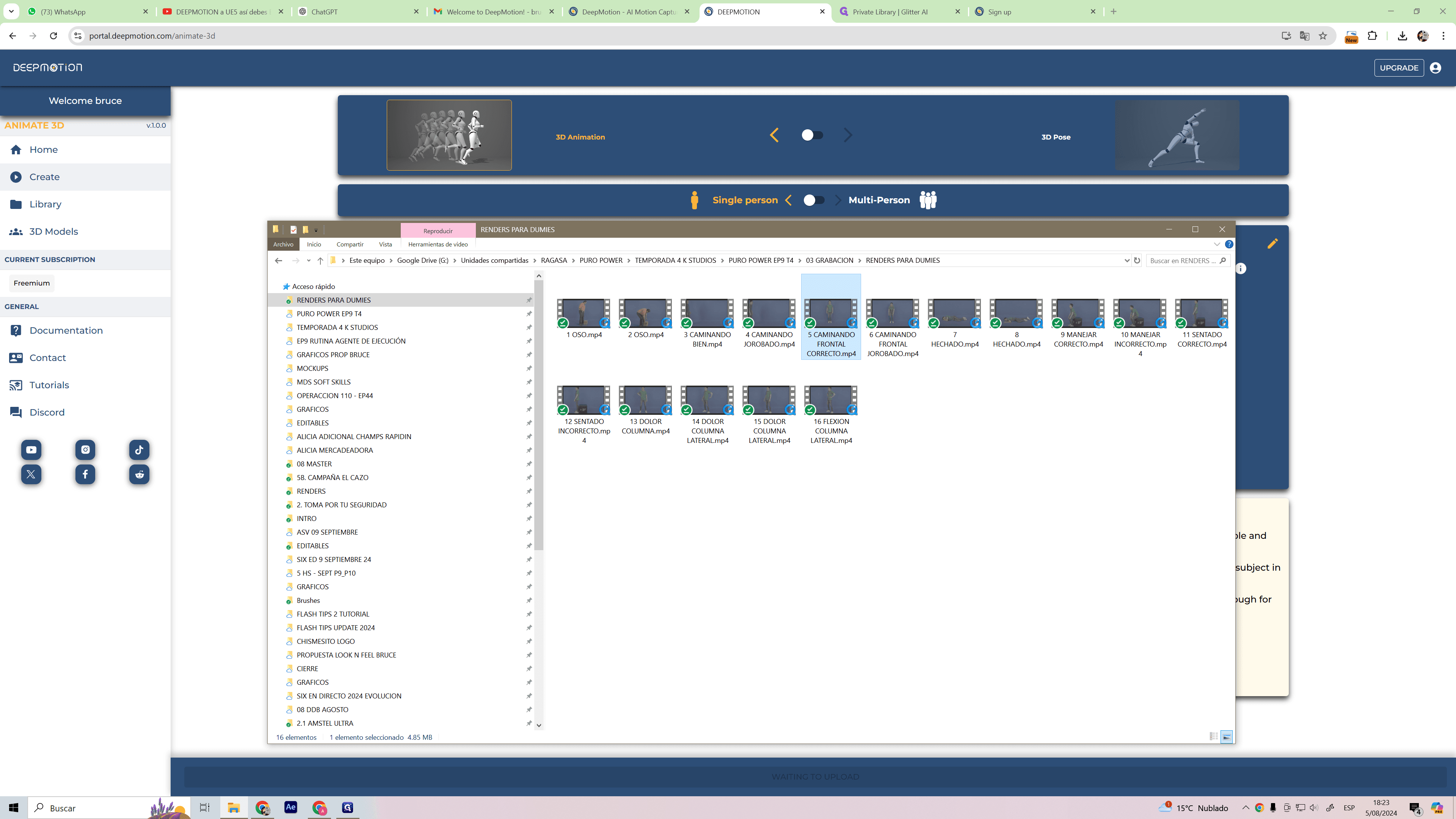Open Task View on the taskbar
Viewport: 1456px width, 819px height.
(x=205, y=807)
